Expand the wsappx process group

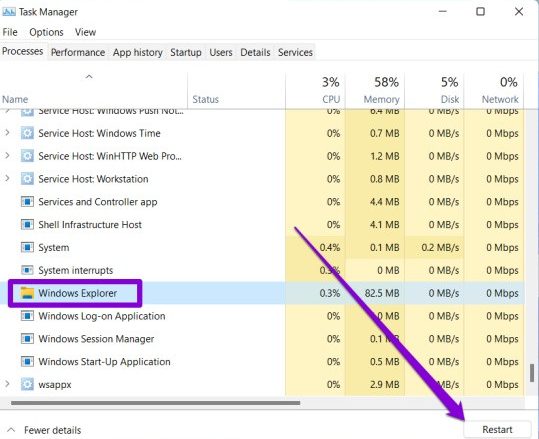point(7,384)
